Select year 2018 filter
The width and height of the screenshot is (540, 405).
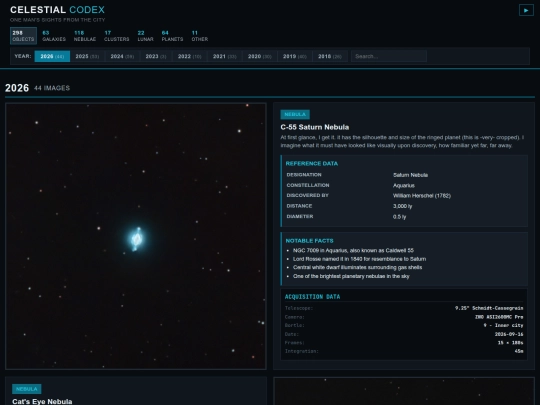coord(330,56)
